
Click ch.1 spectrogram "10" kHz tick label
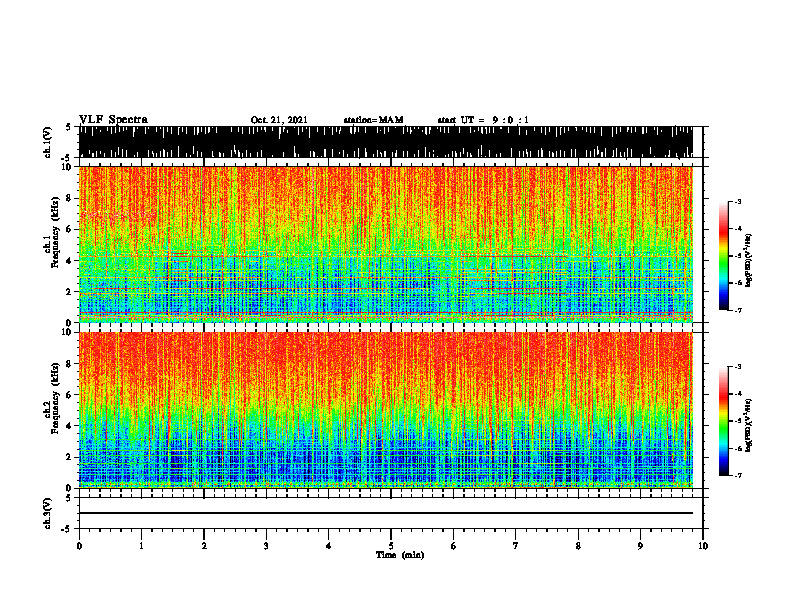tap(66, 167)
